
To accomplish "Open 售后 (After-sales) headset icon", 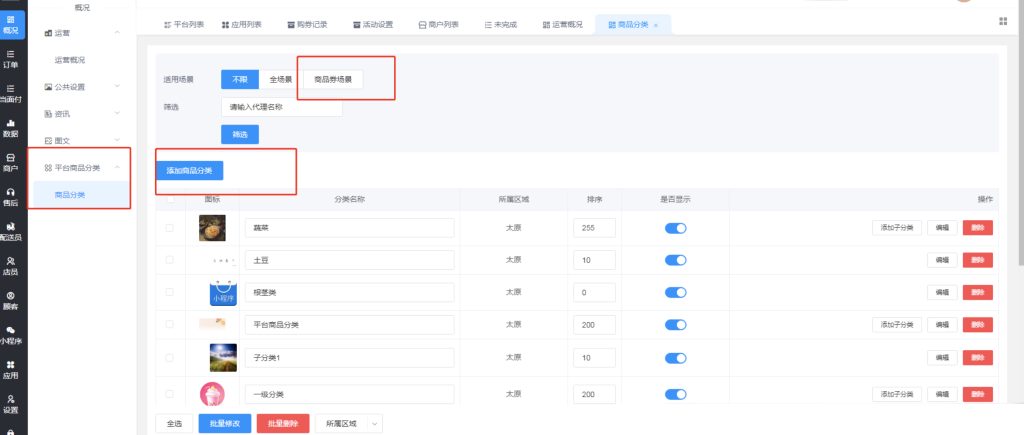I will (11, 197).
